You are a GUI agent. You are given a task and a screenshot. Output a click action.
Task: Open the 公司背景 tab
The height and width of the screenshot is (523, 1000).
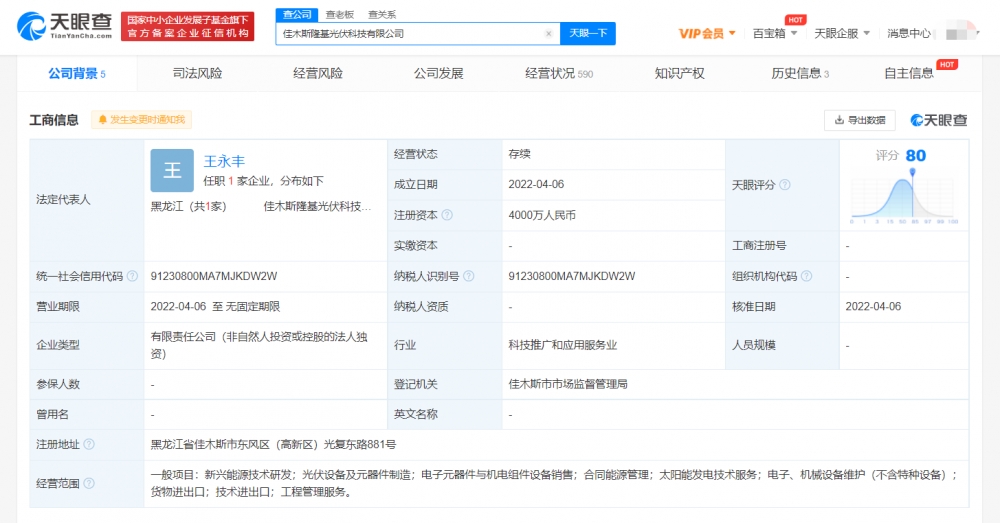click(77, 73)
